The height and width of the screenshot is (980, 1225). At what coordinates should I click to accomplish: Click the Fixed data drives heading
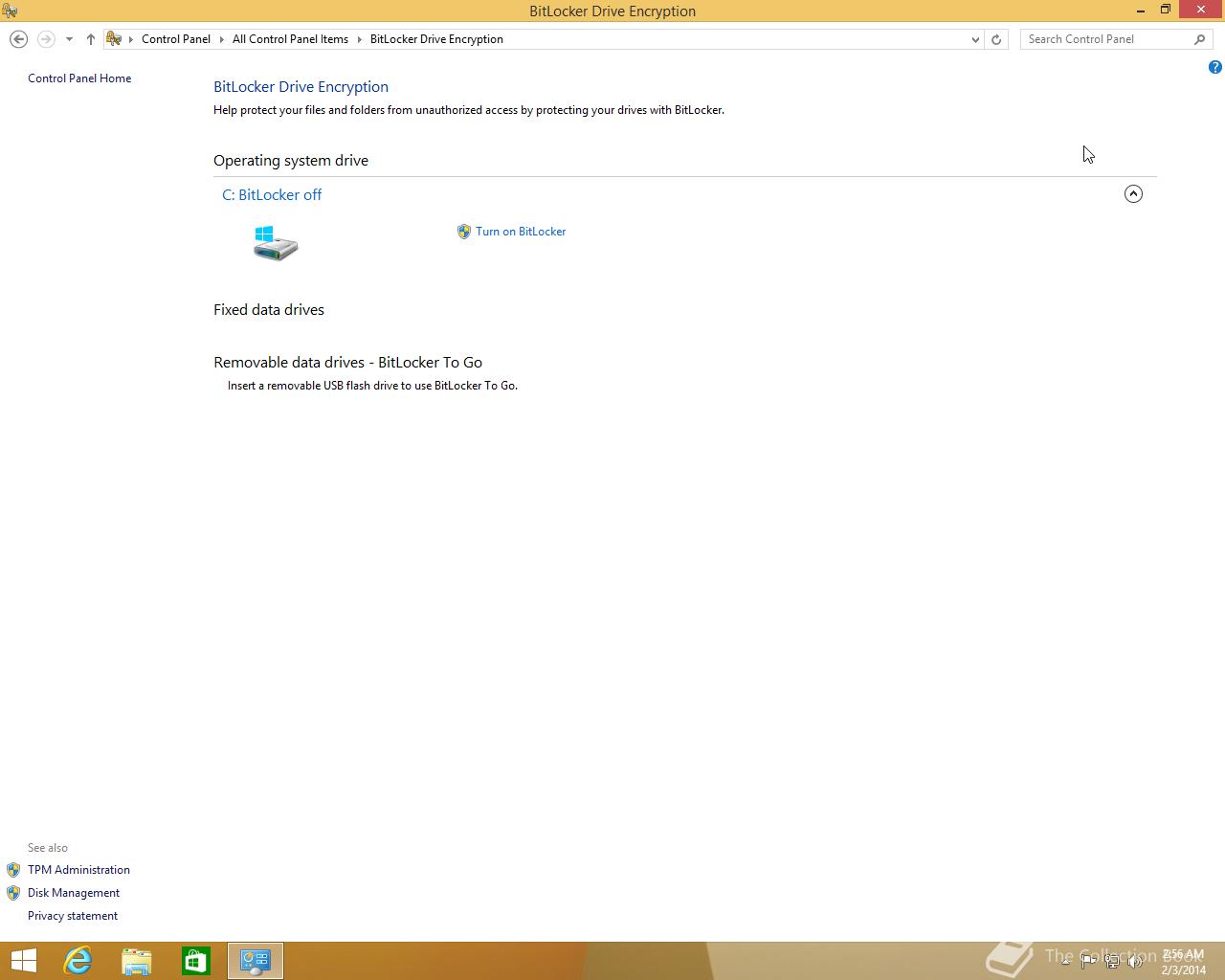click(269, 310)
